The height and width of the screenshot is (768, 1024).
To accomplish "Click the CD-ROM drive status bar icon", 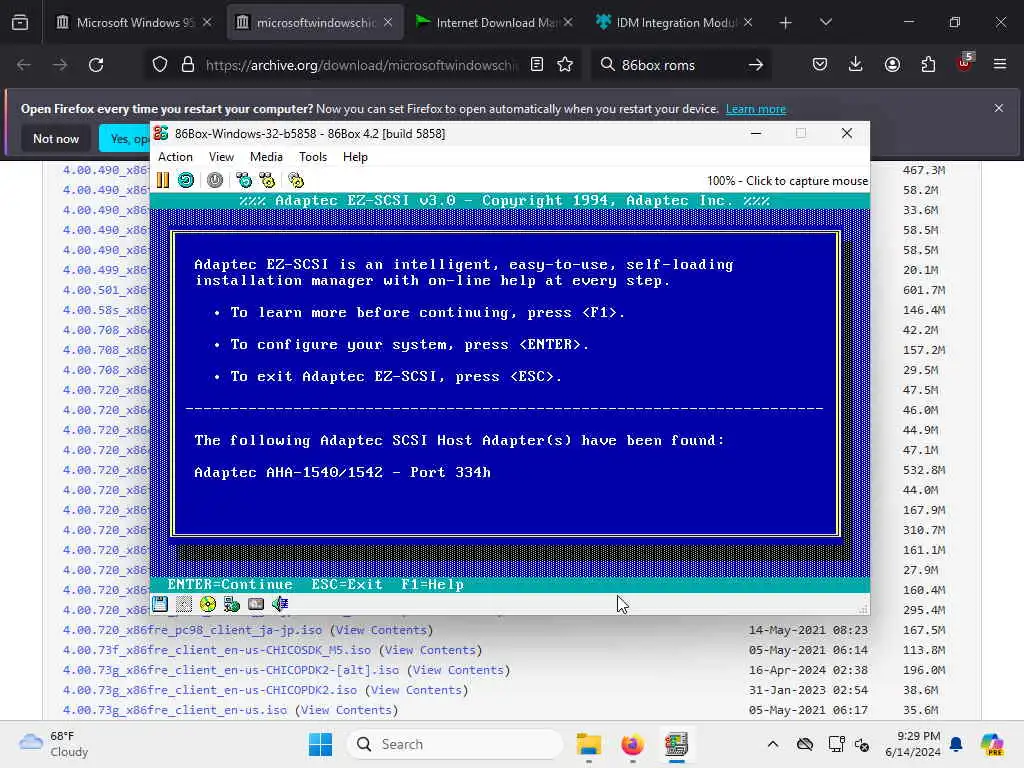I will pyautogui.click(x=208, y=604).
